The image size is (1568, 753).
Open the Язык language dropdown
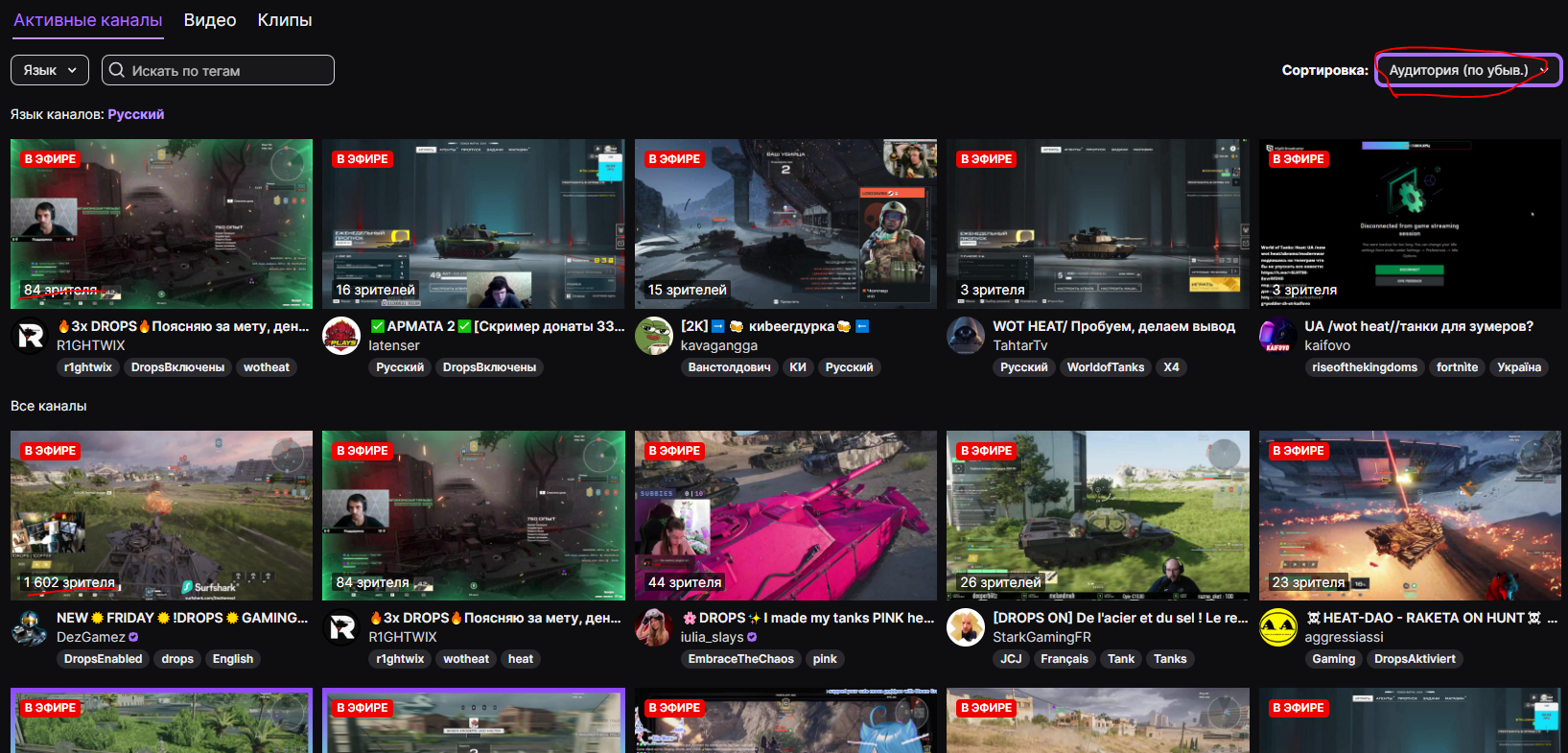[50, 70]
